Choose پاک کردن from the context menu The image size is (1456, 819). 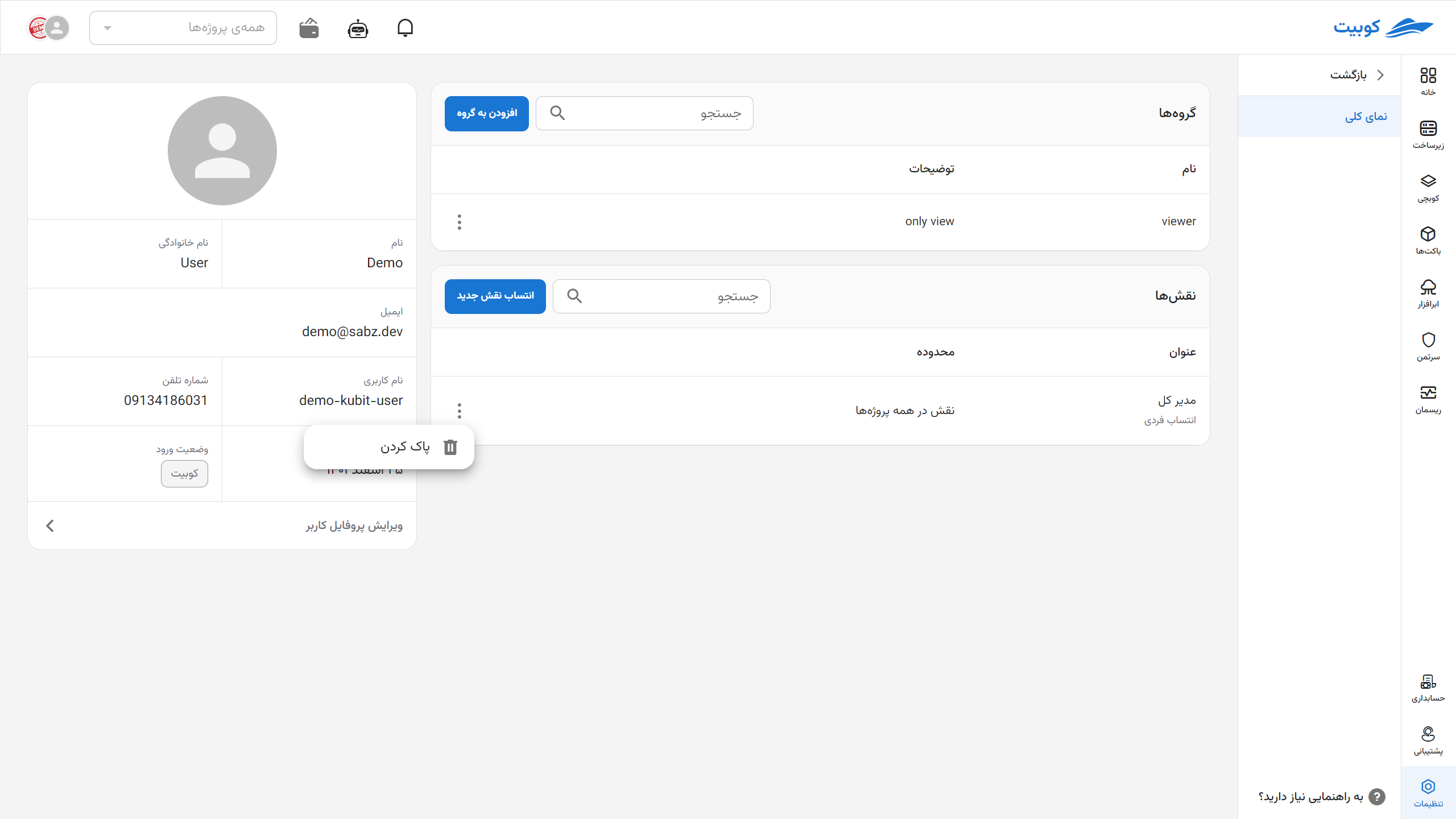click(389, 447)
